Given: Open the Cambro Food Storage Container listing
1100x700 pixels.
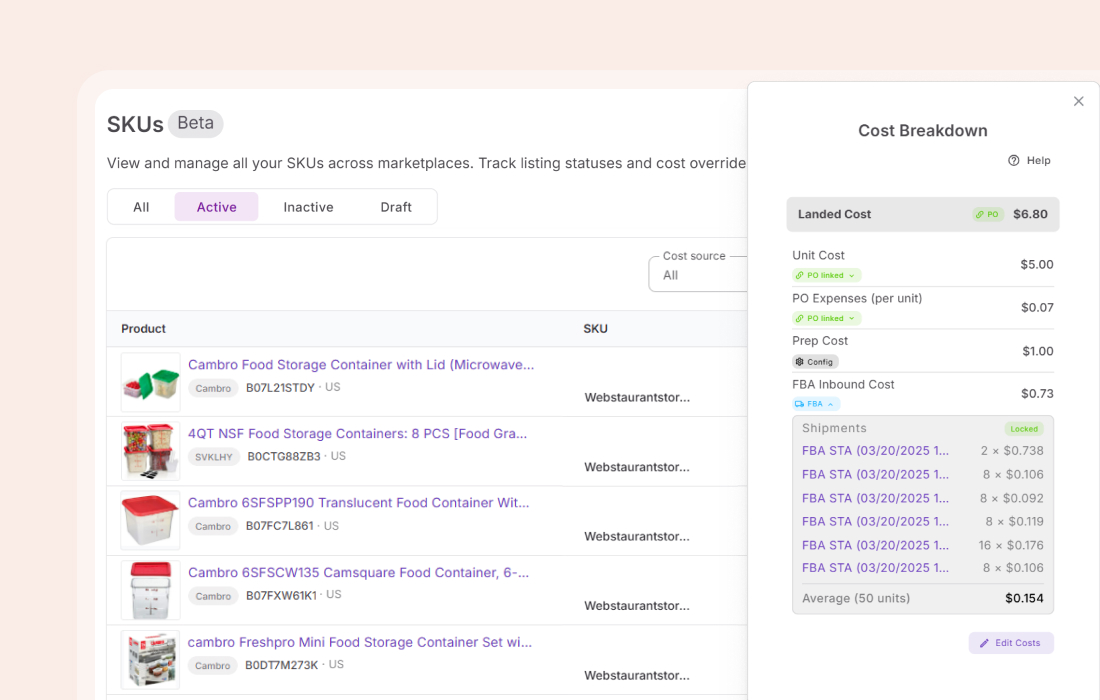Looking at the screenshot, I should coord(361,364).
